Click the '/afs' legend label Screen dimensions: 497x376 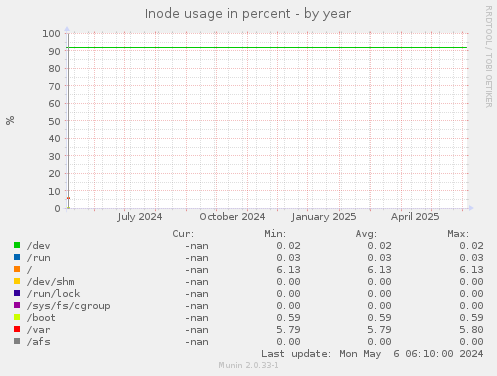(39, 342)
